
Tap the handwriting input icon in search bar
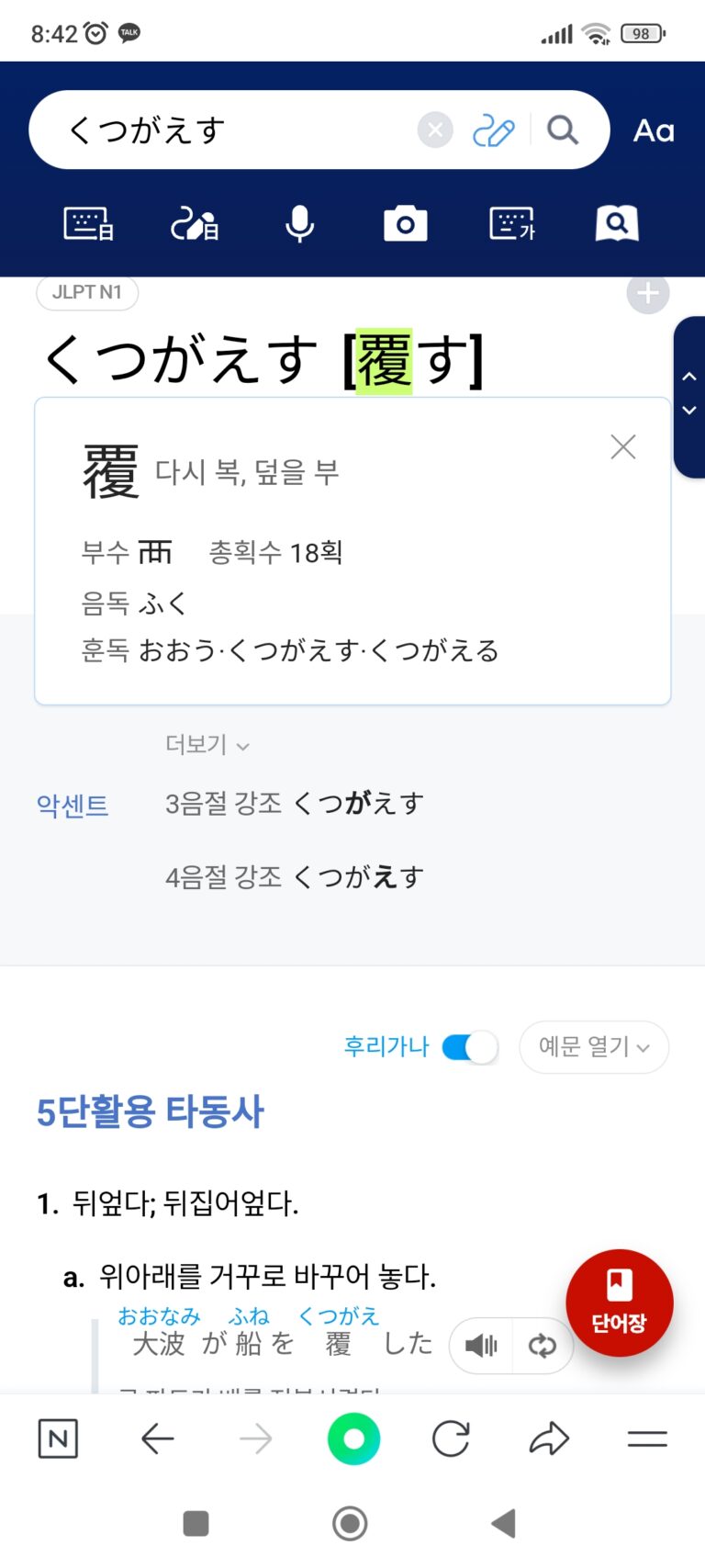pos(493,131)
